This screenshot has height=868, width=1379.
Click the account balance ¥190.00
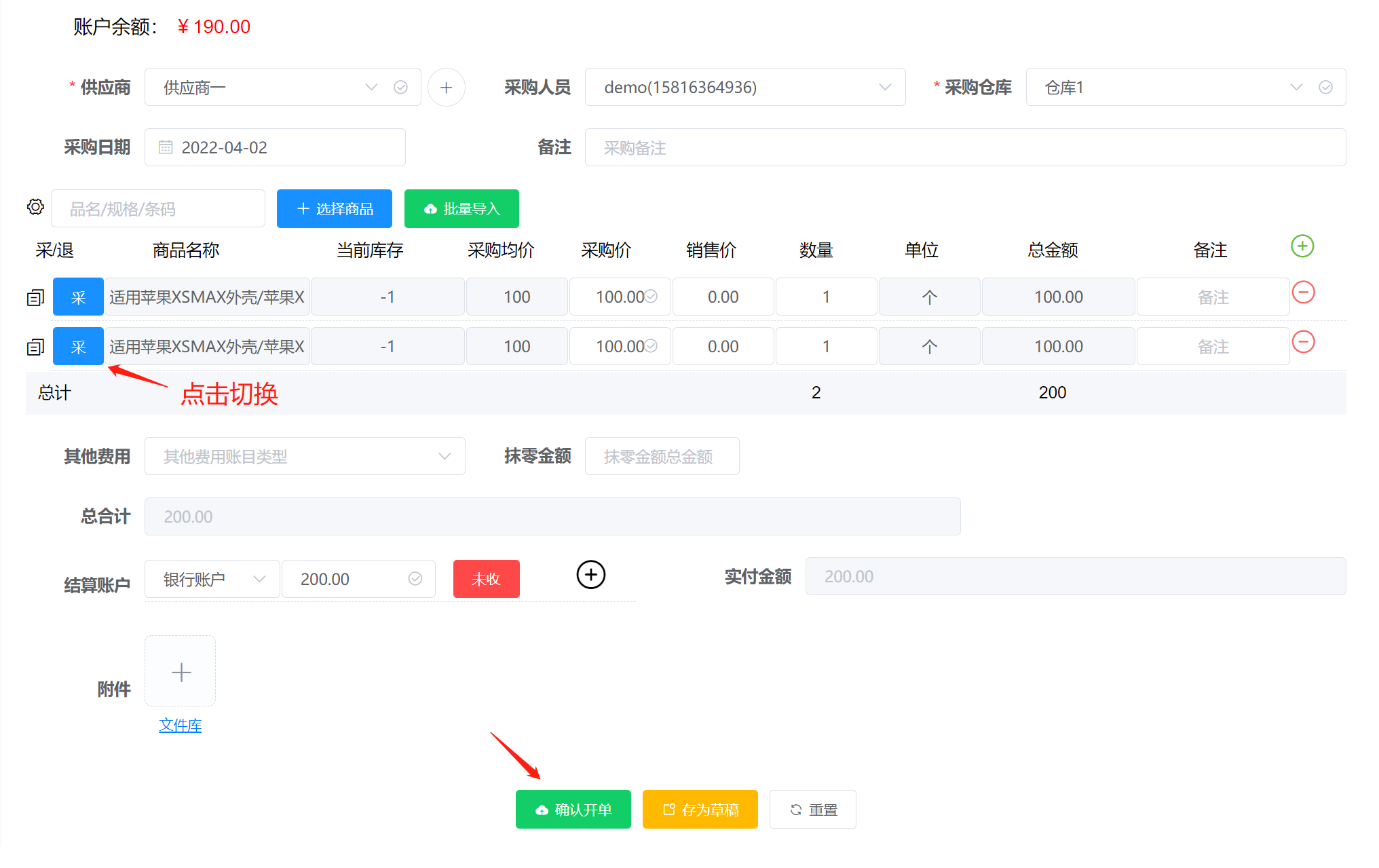pos(213,26)
